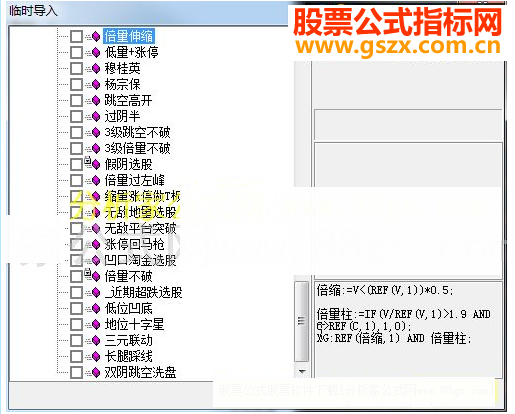Select 缩量涨停做T板 in the tree
515x414 pixels.
pyautogui.click(x=142, y=196)
